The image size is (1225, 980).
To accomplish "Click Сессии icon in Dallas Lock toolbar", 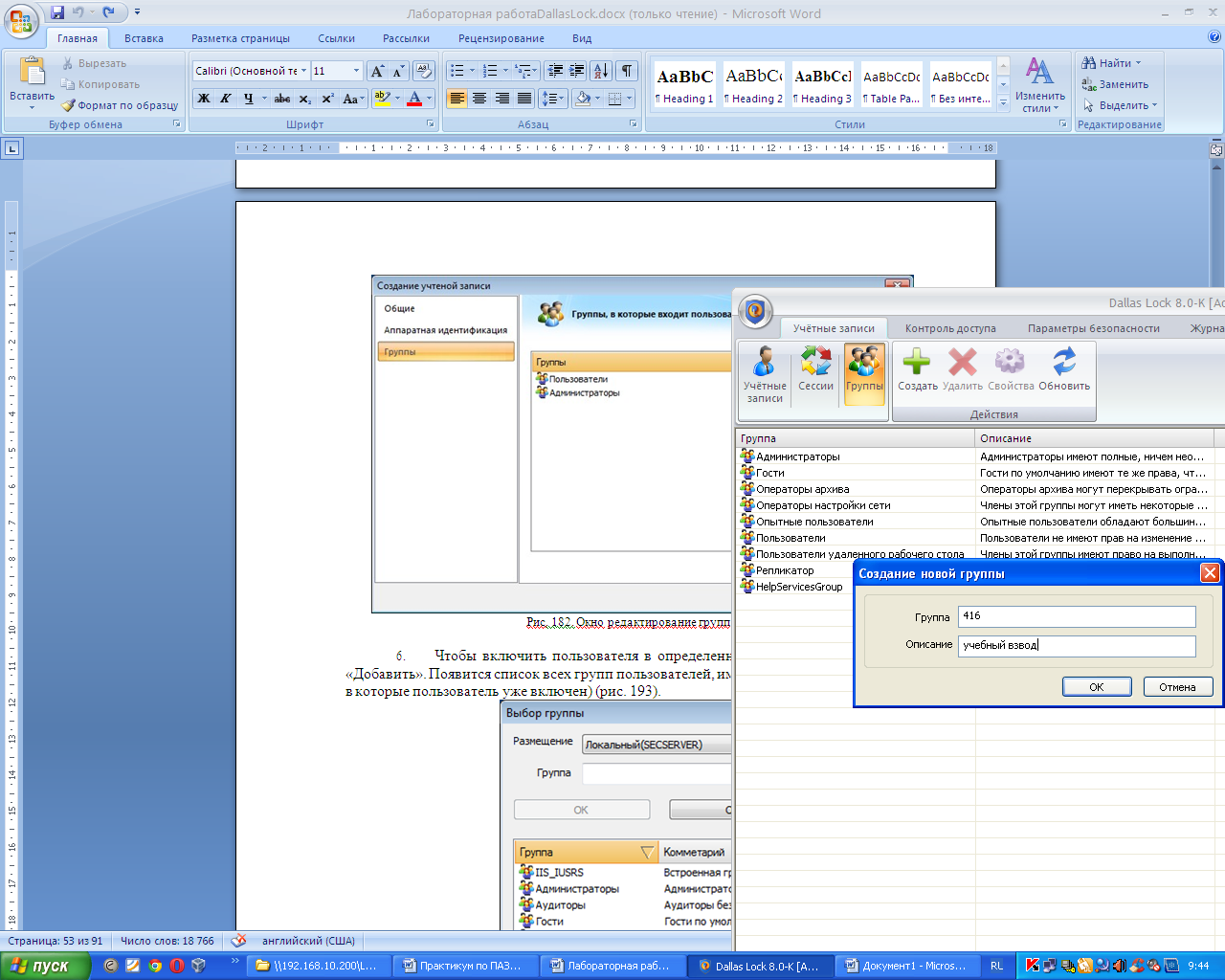I will click(x=815, y=370).
